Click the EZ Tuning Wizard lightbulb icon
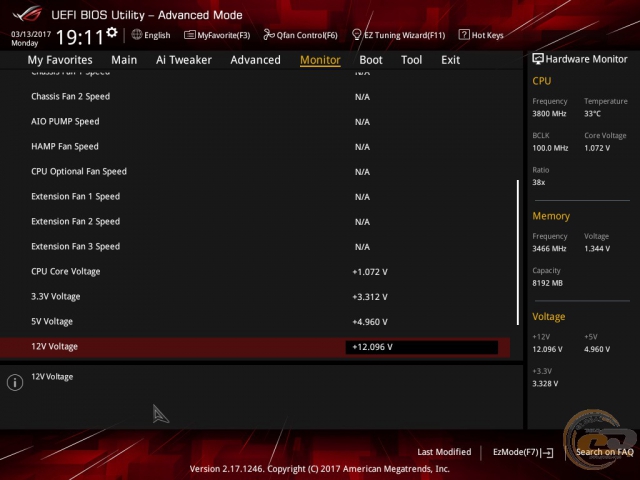This screenshot has width=640, height=480. (356, 35)
